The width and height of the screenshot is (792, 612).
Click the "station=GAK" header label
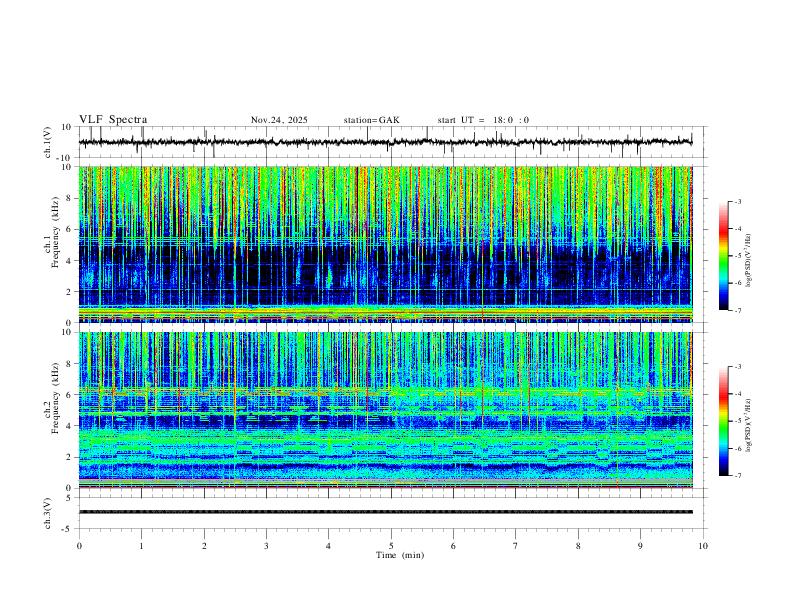pos(372,120)
